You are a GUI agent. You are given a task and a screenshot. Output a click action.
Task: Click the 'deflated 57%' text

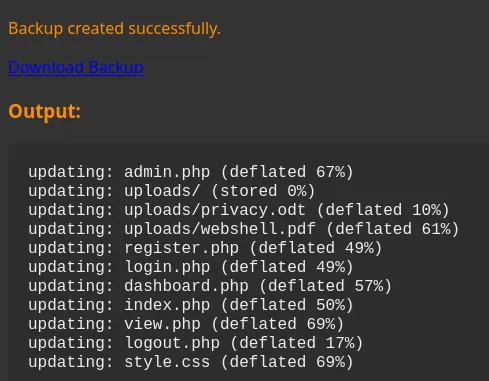point(326,286)
